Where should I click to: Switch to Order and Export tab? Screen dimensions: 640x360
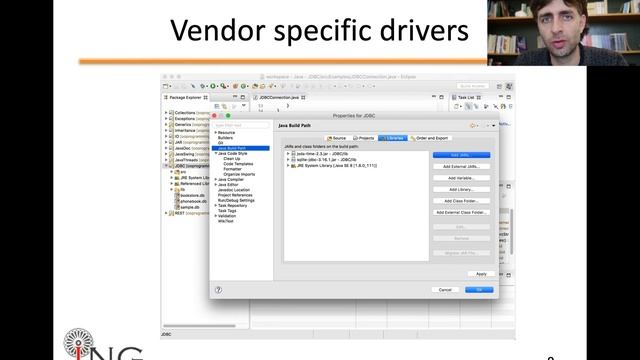click(x=429, y=138)
